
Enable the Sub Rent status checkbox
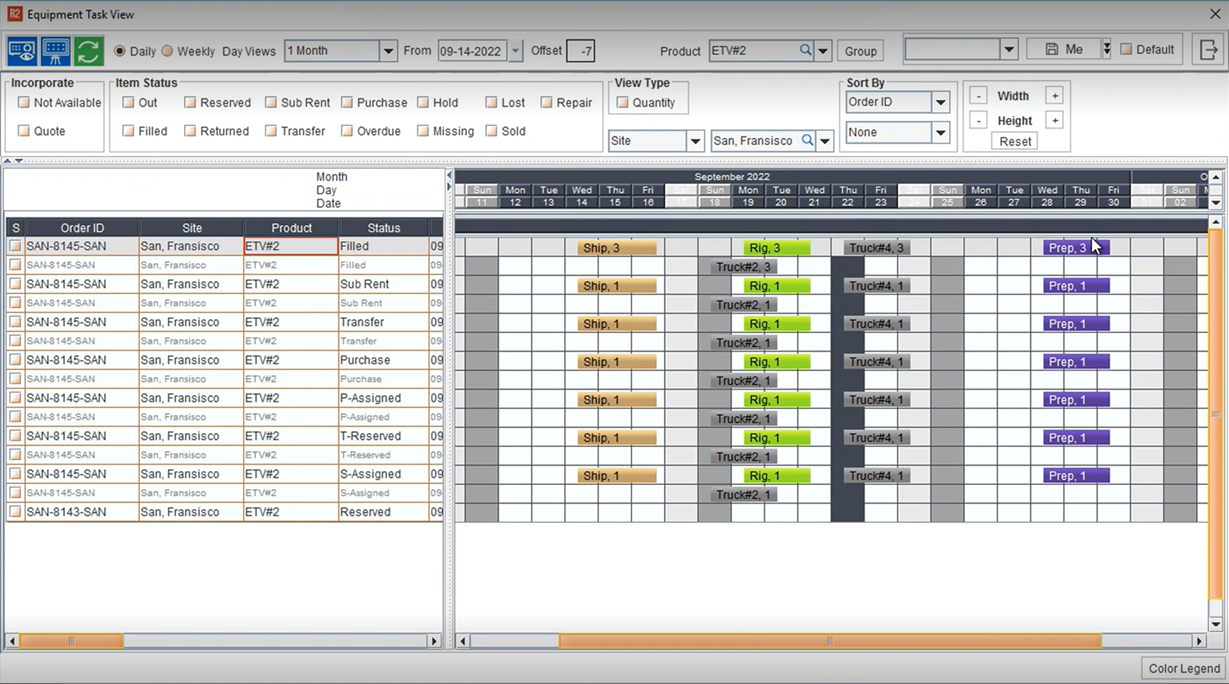pyautogui.click(x=271, y=102)
